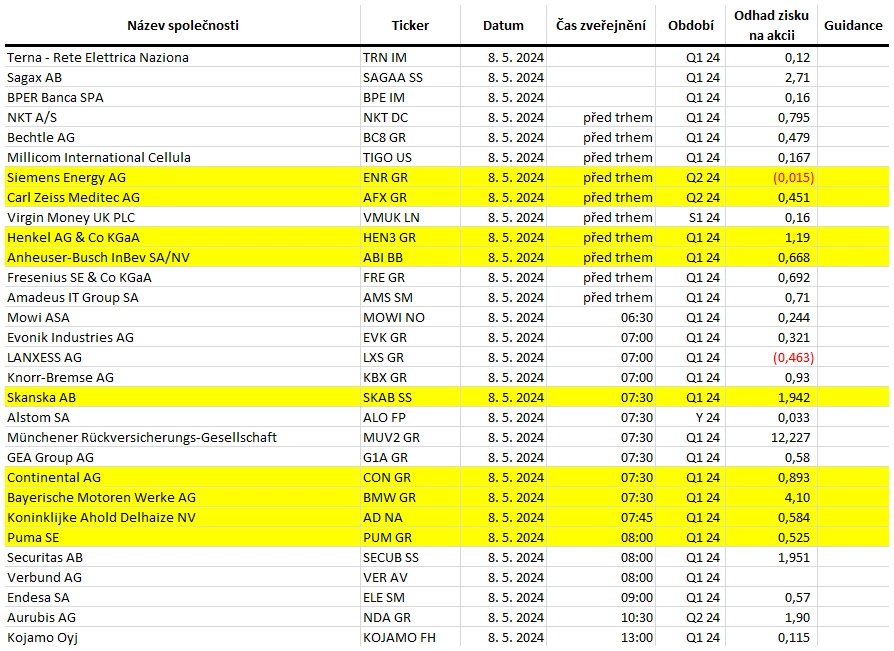Click the publication time '10:30'
The height and width of the screenshot is (651, 894).
[x=637, y=617]
